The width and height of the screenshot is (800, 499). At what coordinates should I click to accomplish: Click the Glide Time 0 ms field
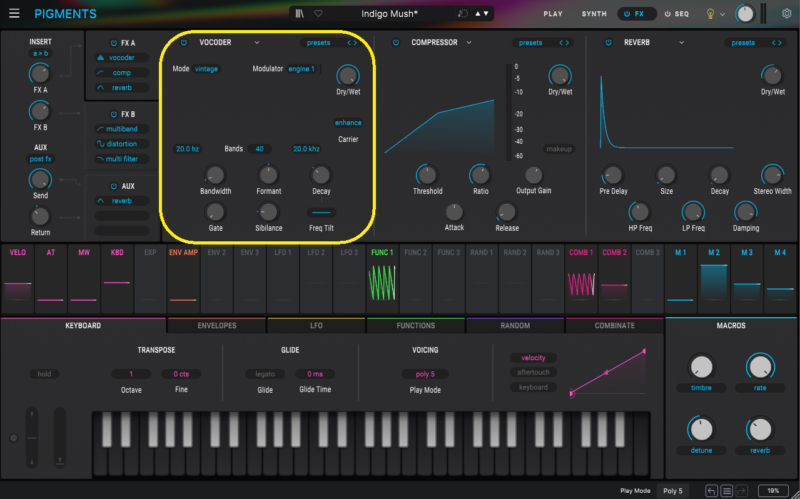[x=315, y=374]
